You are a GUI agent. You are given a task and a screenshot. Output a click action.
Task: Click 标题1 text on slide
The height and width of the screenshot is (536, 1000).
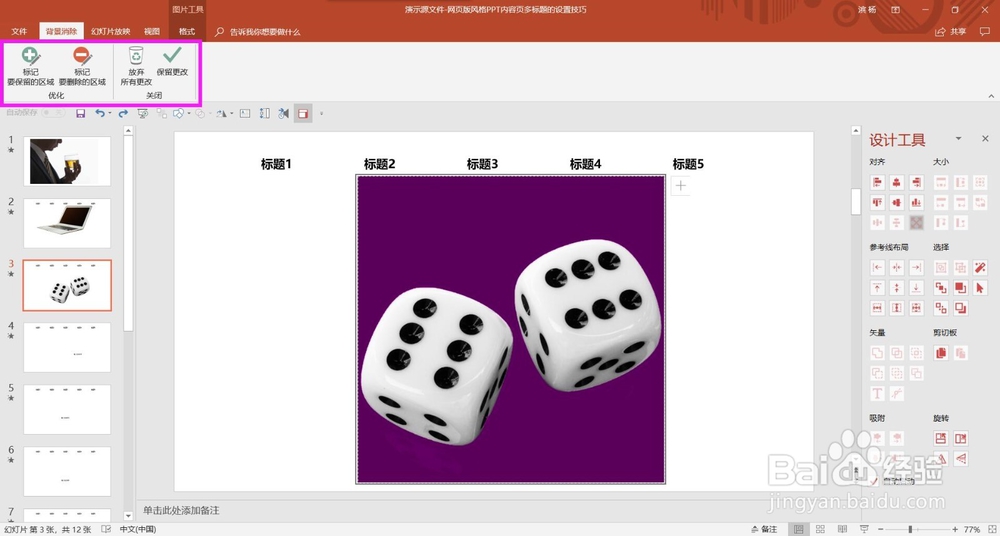click(276, 164)
